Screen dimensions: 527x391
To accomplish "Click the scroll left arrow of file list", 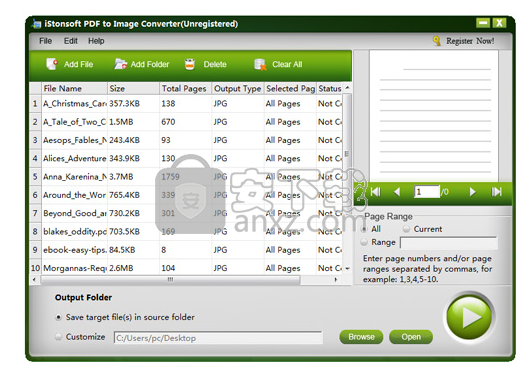I will [x=34, y=279].
